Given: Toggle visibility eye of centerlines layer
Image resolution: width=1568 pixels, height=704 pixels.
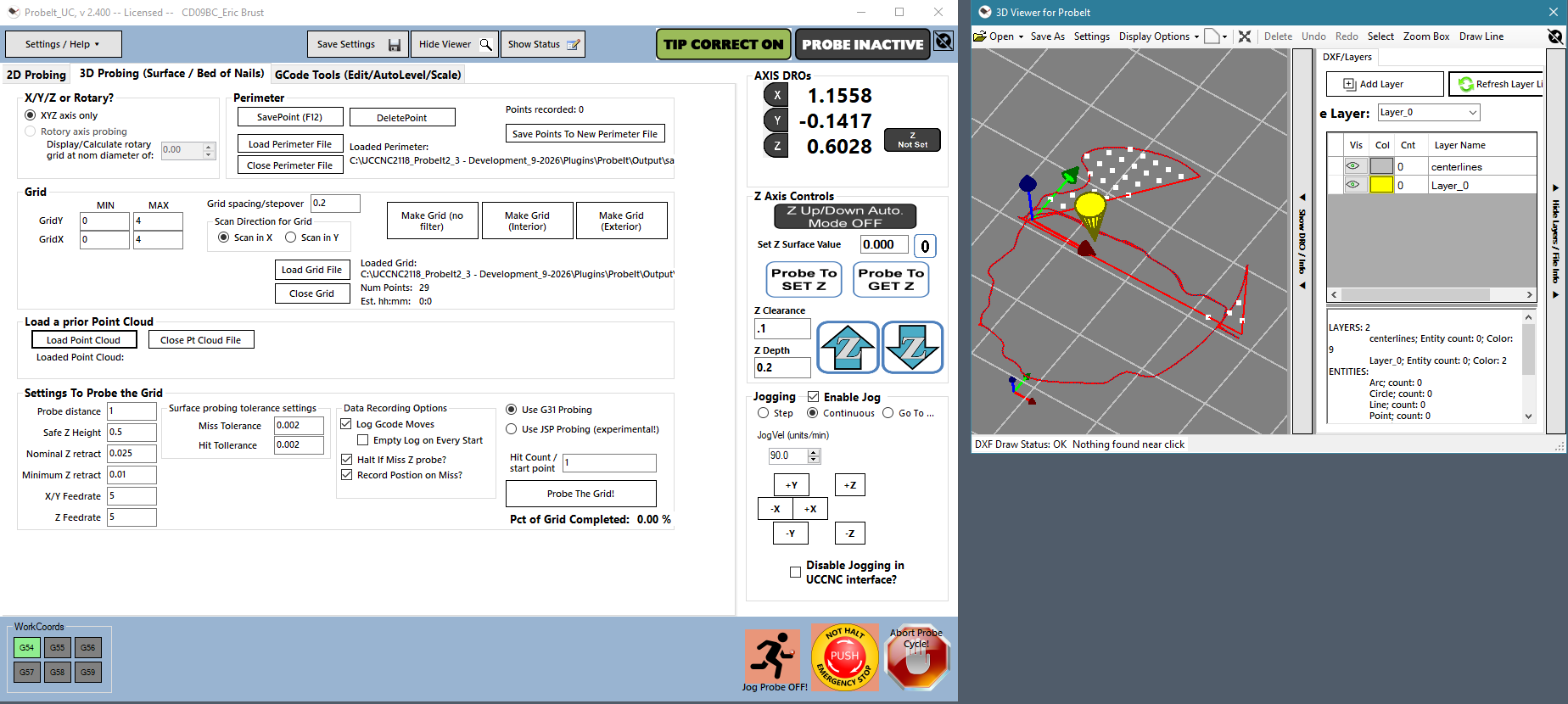Looking at the screenshot, I should 1353,166.
